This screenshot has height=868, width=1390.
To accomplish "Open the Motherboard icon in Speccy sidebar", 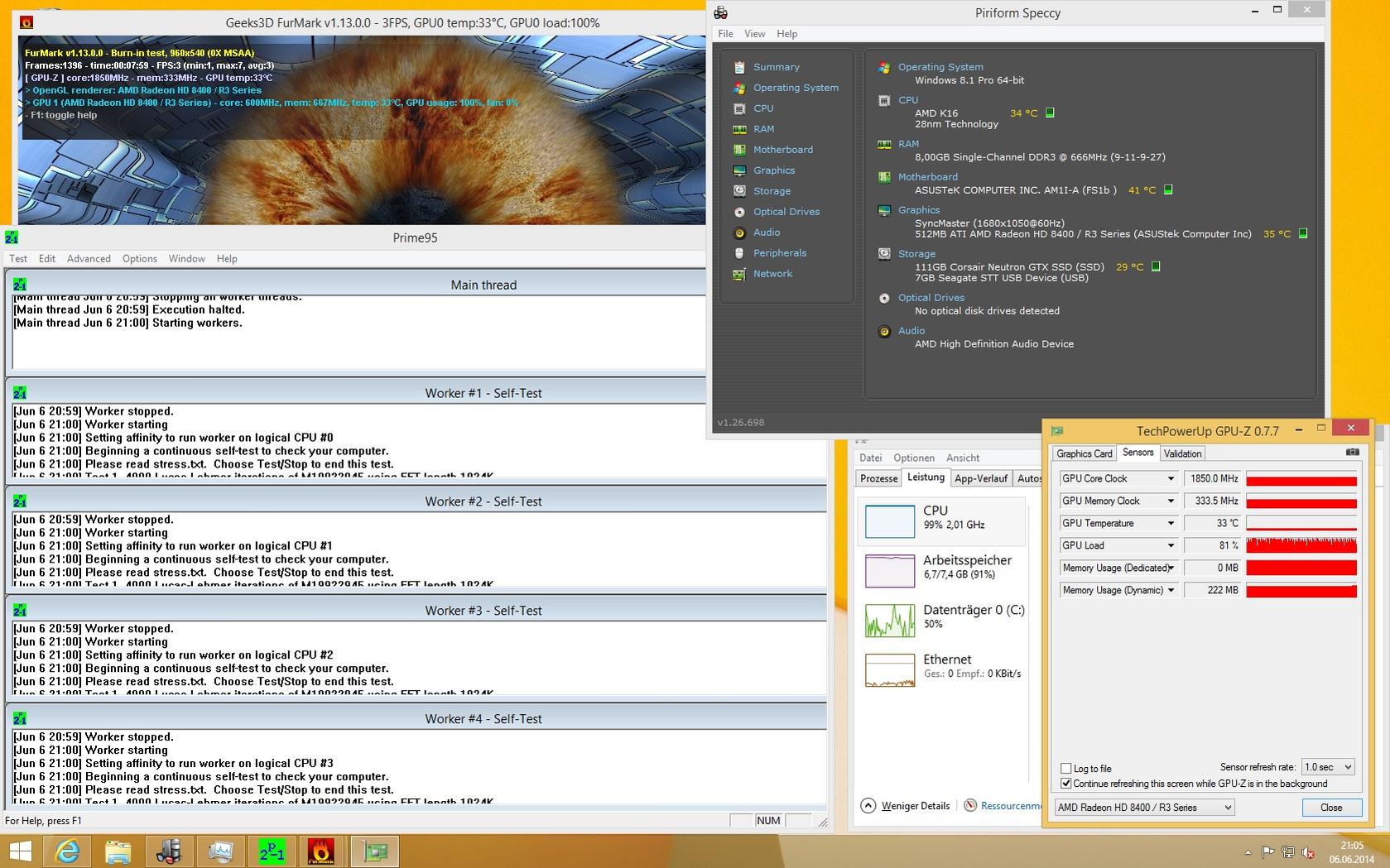I will 739,150.
